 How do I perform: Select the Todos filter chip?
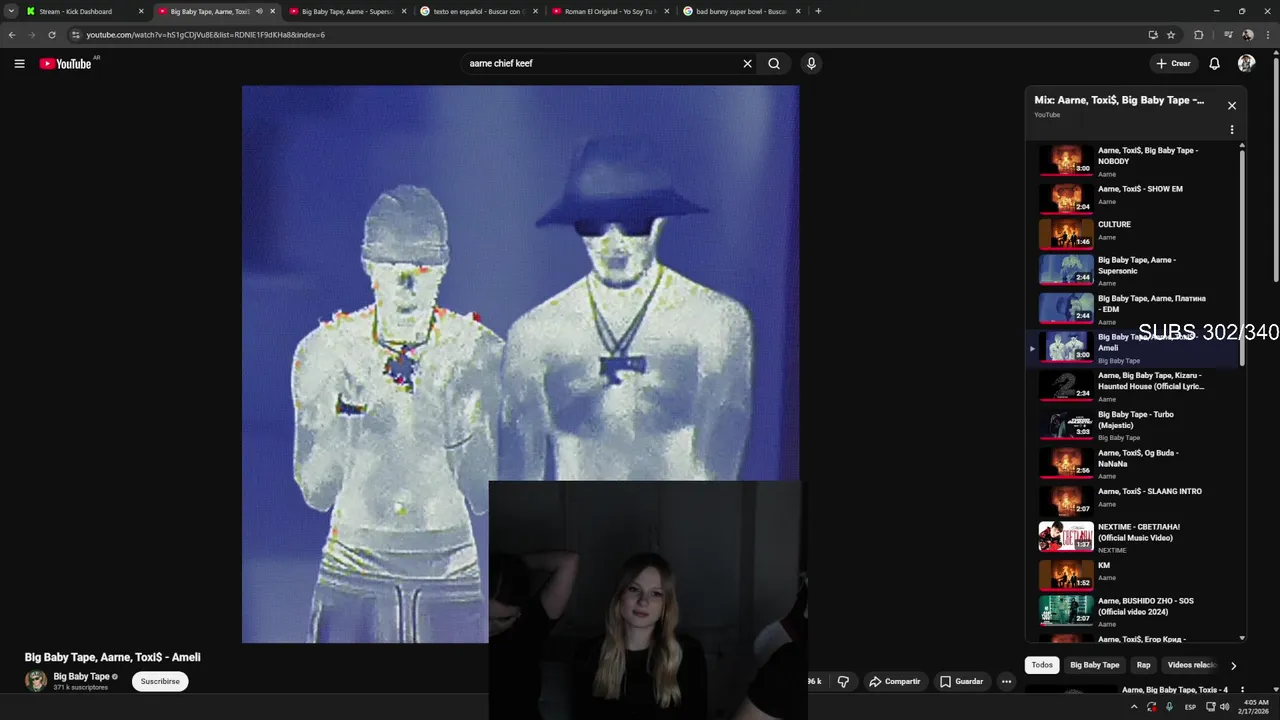pos(1042,665)
